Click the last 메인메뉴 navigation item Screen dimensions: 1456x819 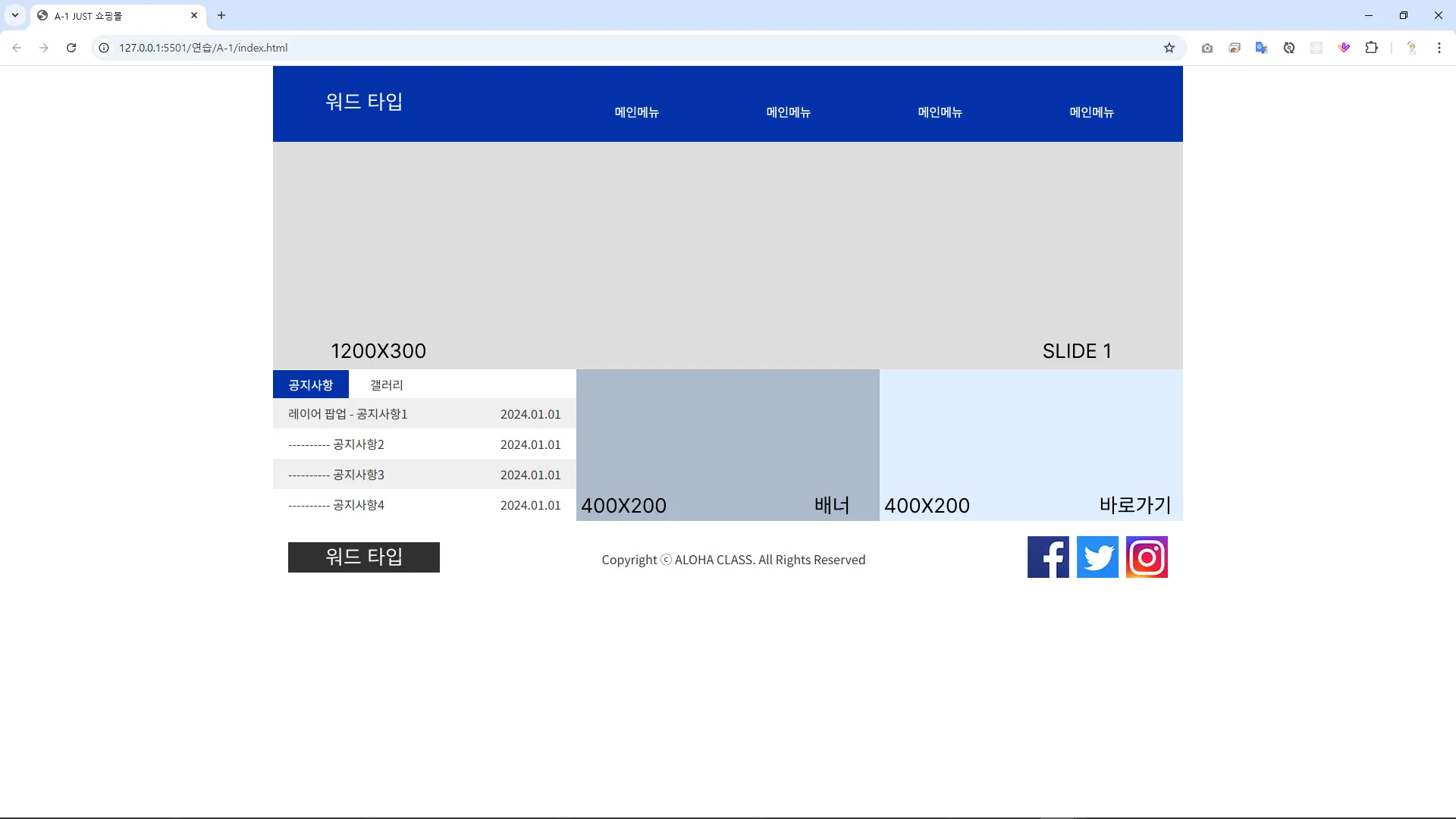coord(1091,112)
